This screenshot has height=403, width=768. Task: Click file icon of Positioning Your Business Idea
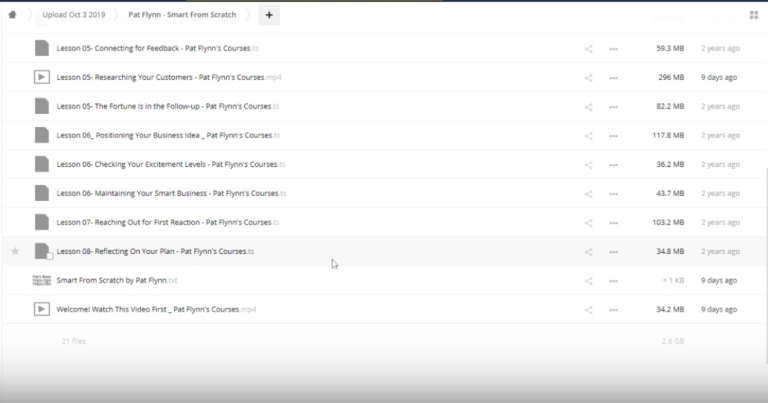coord(42,135)
